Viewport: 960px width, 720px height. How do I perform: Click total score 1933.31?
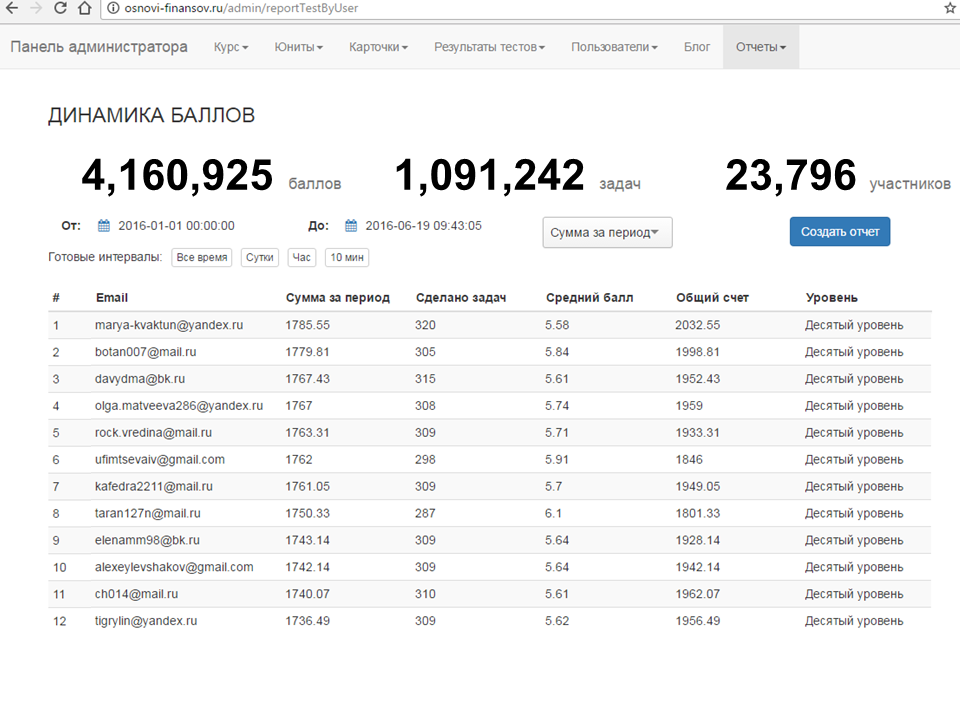(697, 433)
